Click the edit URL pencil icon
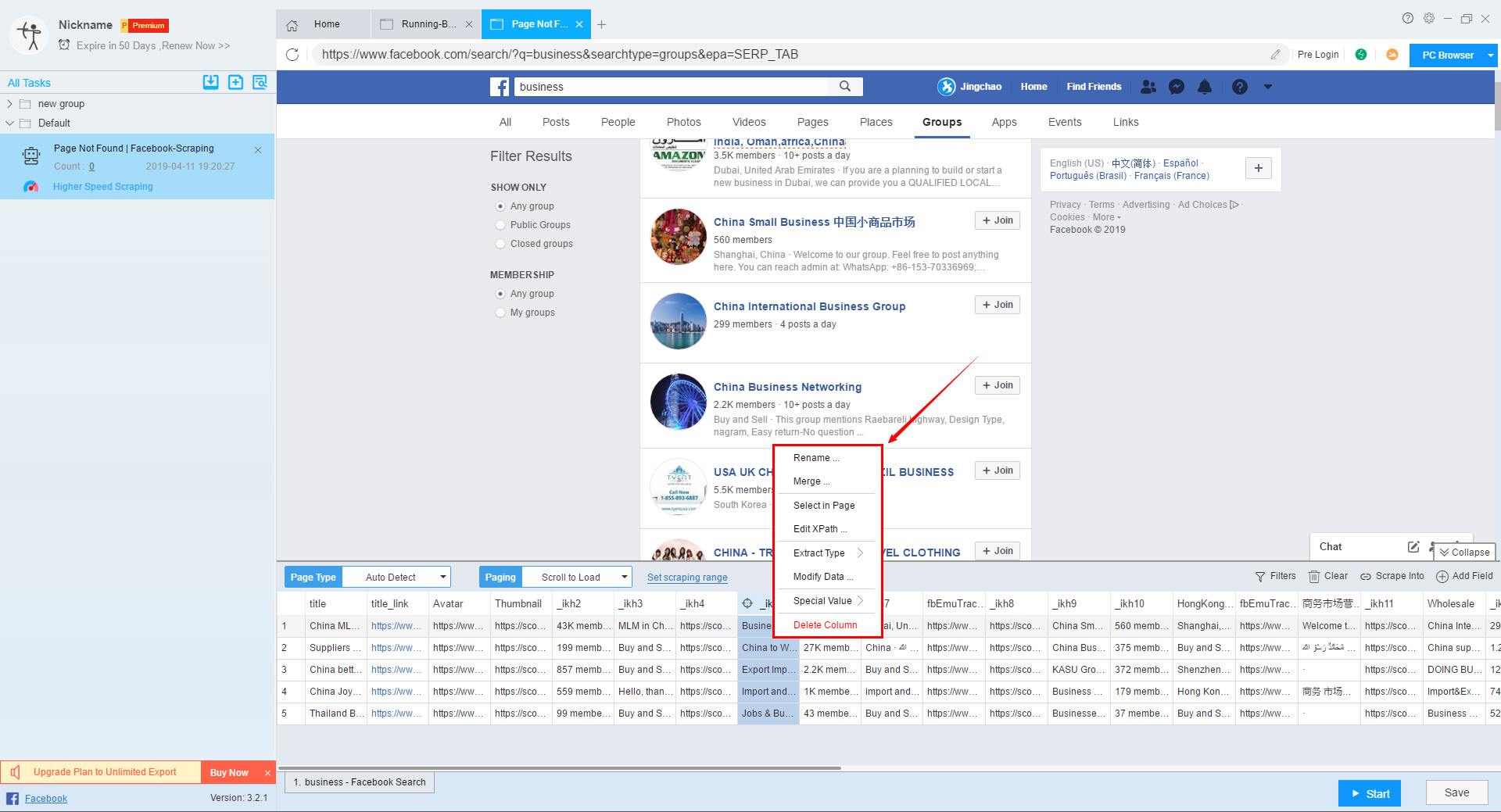 coord(1275,55)
